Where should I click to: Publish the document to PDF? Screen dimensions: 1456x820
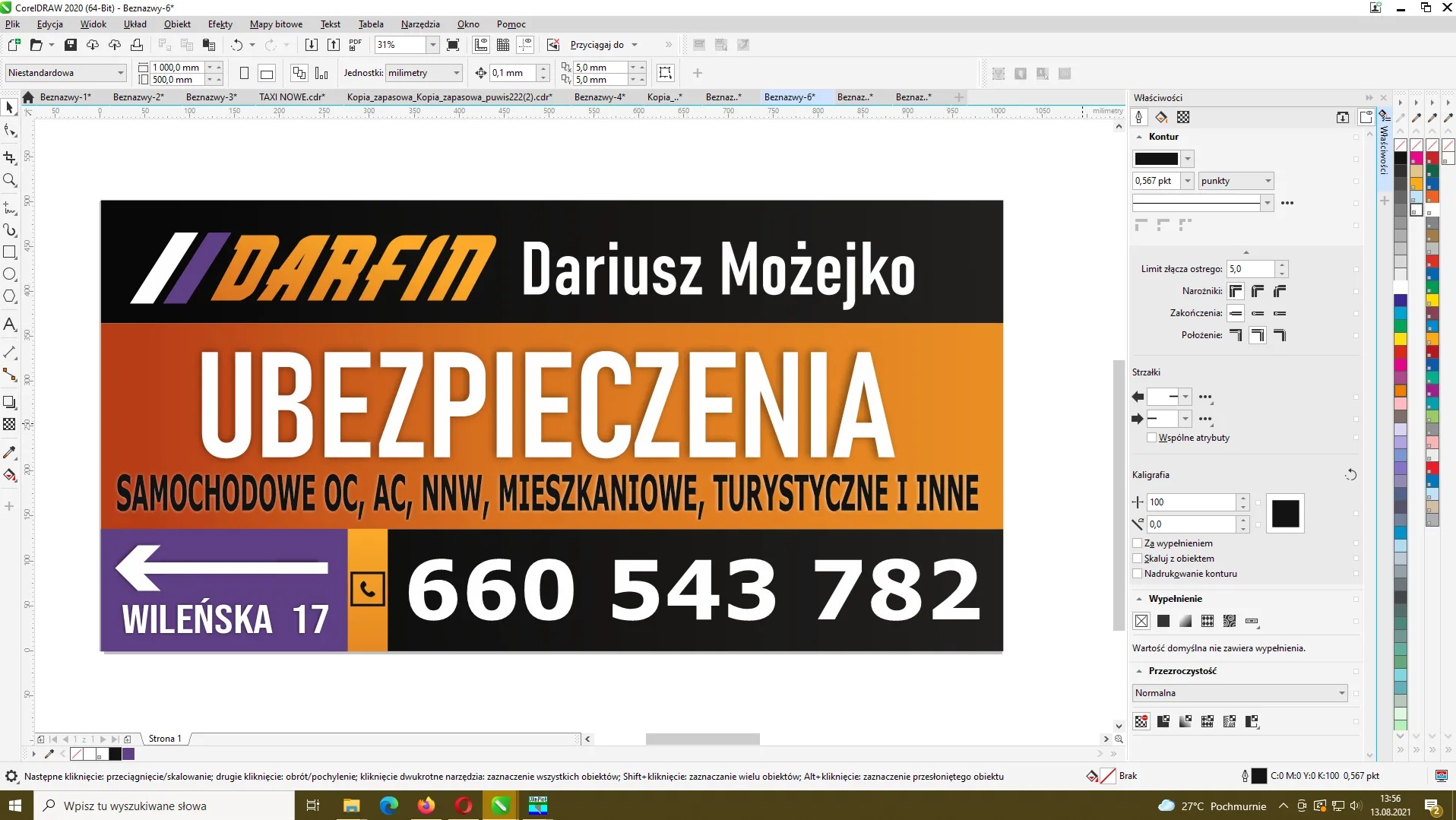coord(355,44)
